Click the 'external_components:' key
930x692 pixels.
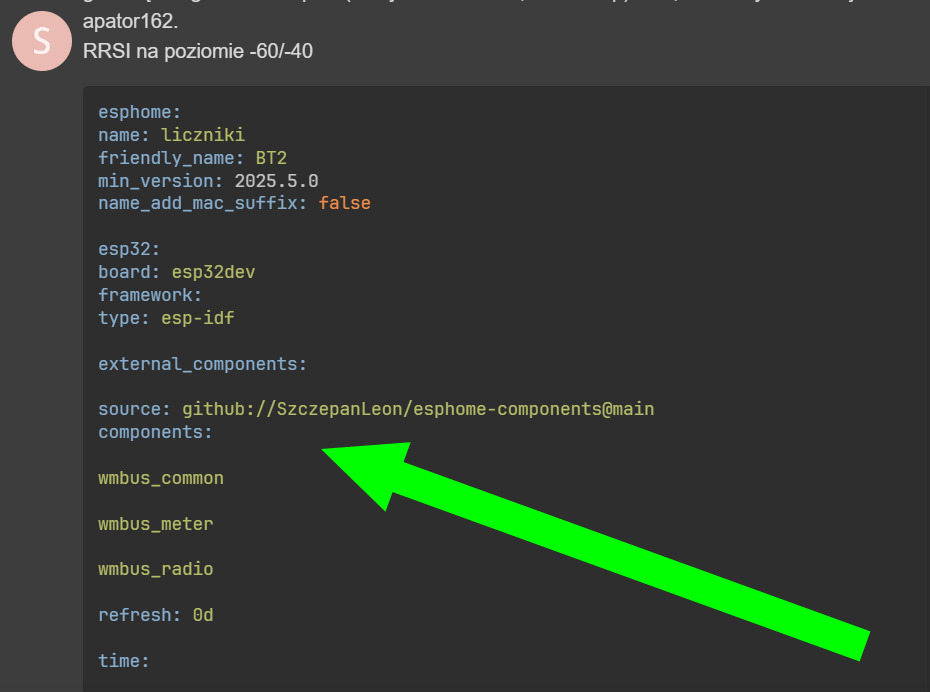202,364
